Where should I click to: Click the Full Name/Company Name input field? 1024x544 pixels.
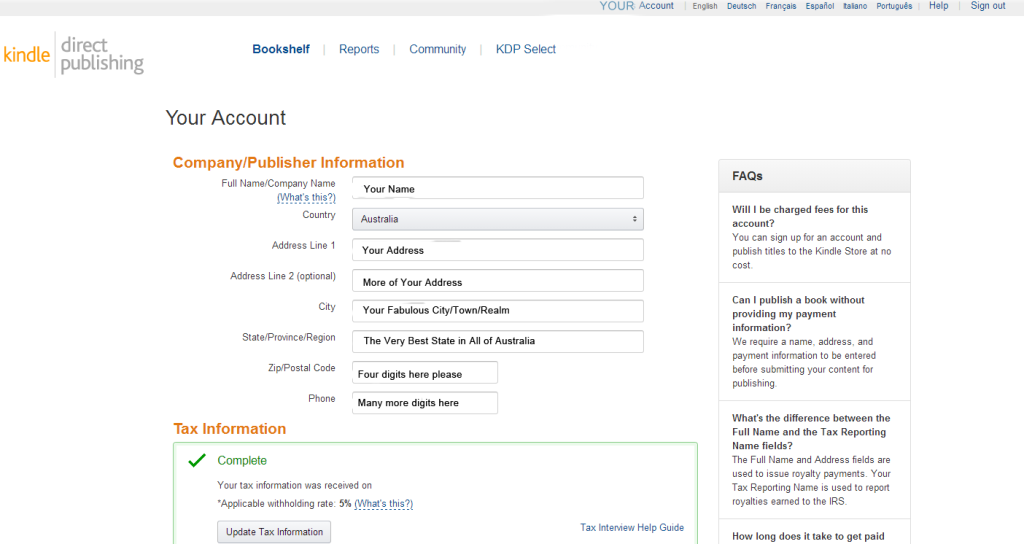[497, 188]
